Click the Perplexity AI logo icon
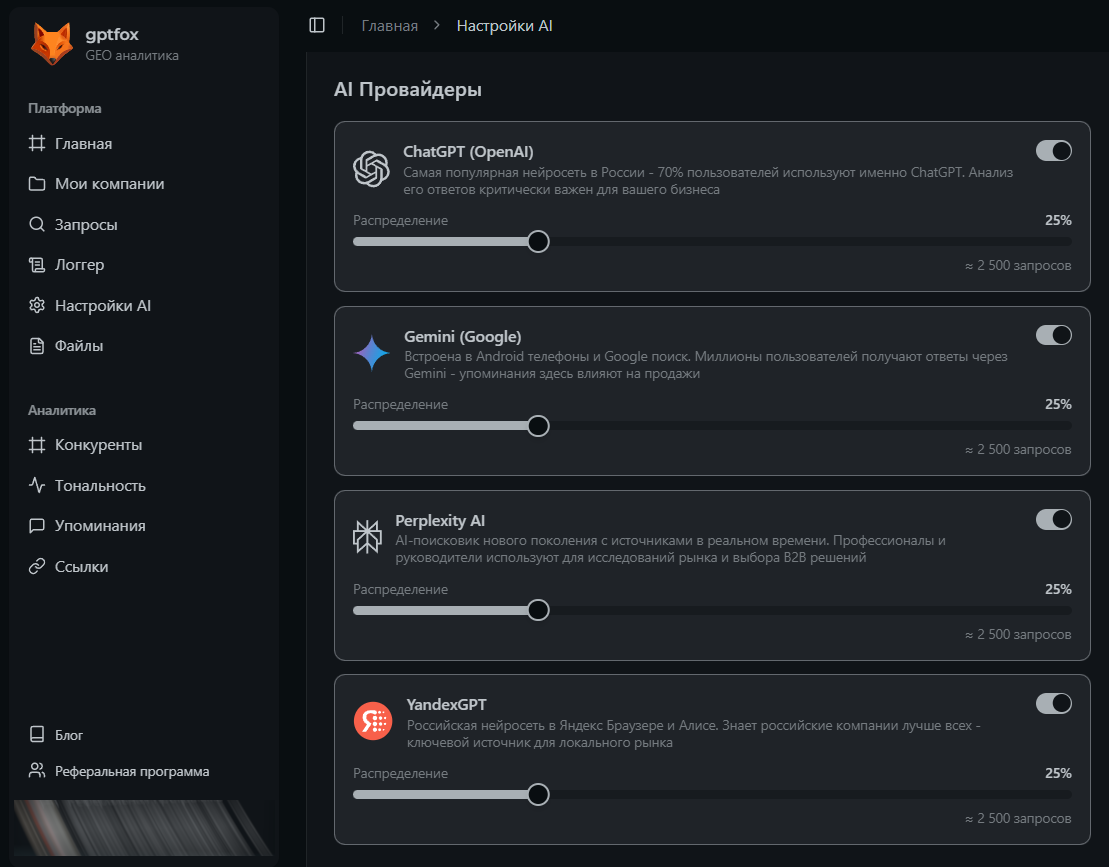Viewport: 1109px width, 867px height. pyautogui.click(x=368, y=537)
